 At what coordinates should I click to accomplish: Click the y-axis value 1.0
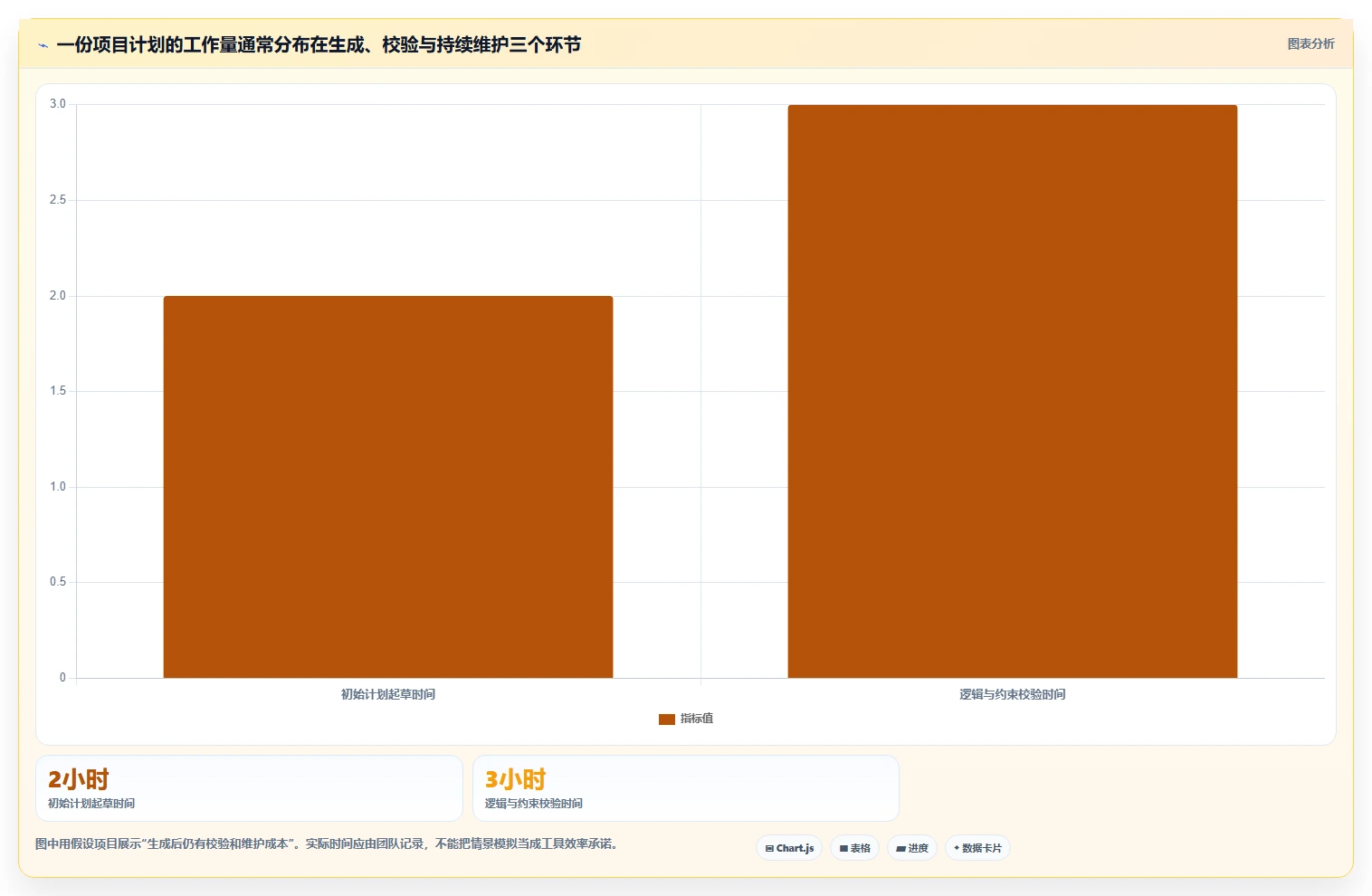pyautogui.click(x=58, y=487)
